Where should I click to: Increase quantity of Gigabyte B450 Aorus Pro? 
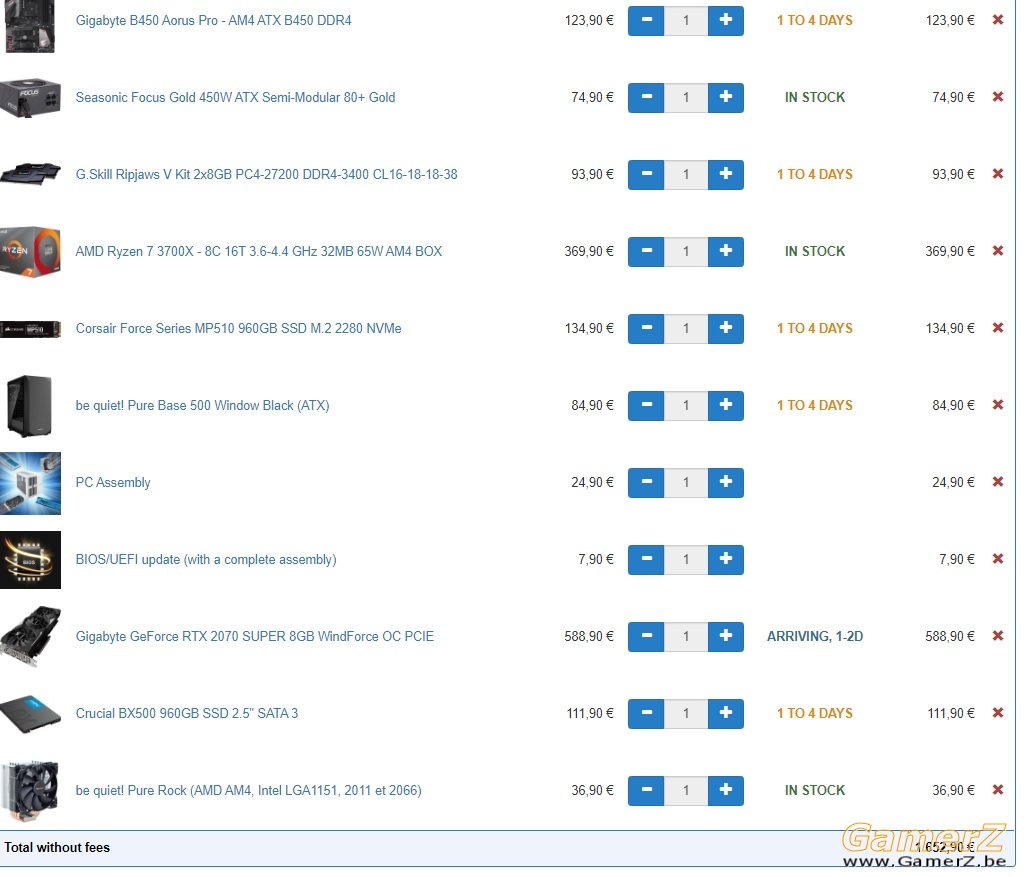pos(726,20)
